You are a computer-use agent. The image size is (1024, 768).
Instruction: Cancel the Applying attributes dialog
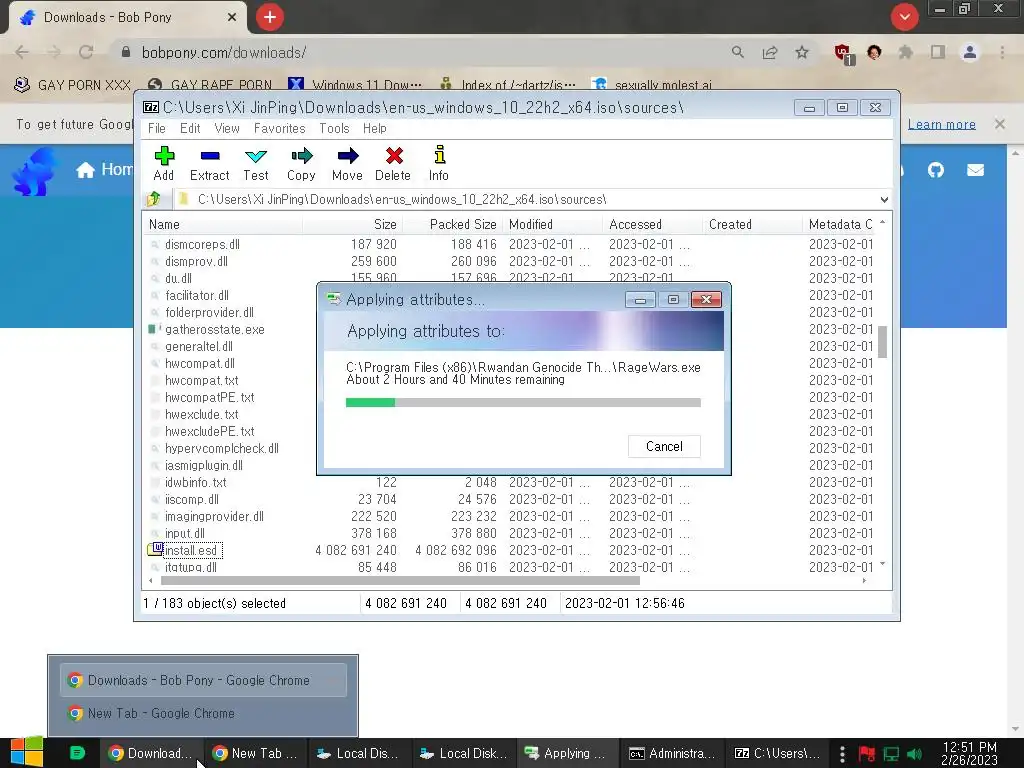click(664, 446)
